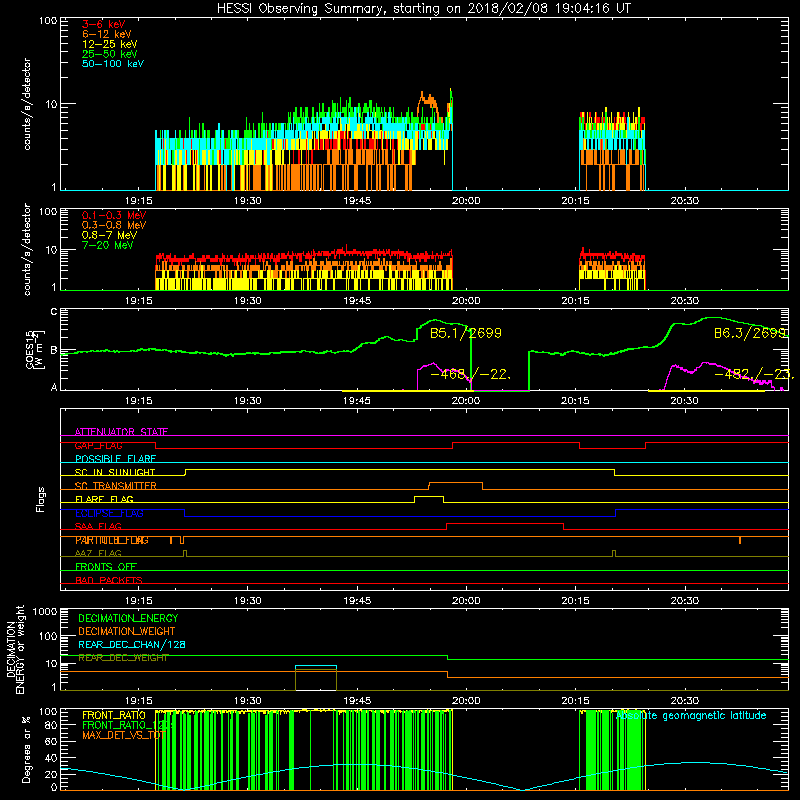Pick the green 25-50 keV legend label
This screenshot has height=800, width=800.
pos(110,54)
